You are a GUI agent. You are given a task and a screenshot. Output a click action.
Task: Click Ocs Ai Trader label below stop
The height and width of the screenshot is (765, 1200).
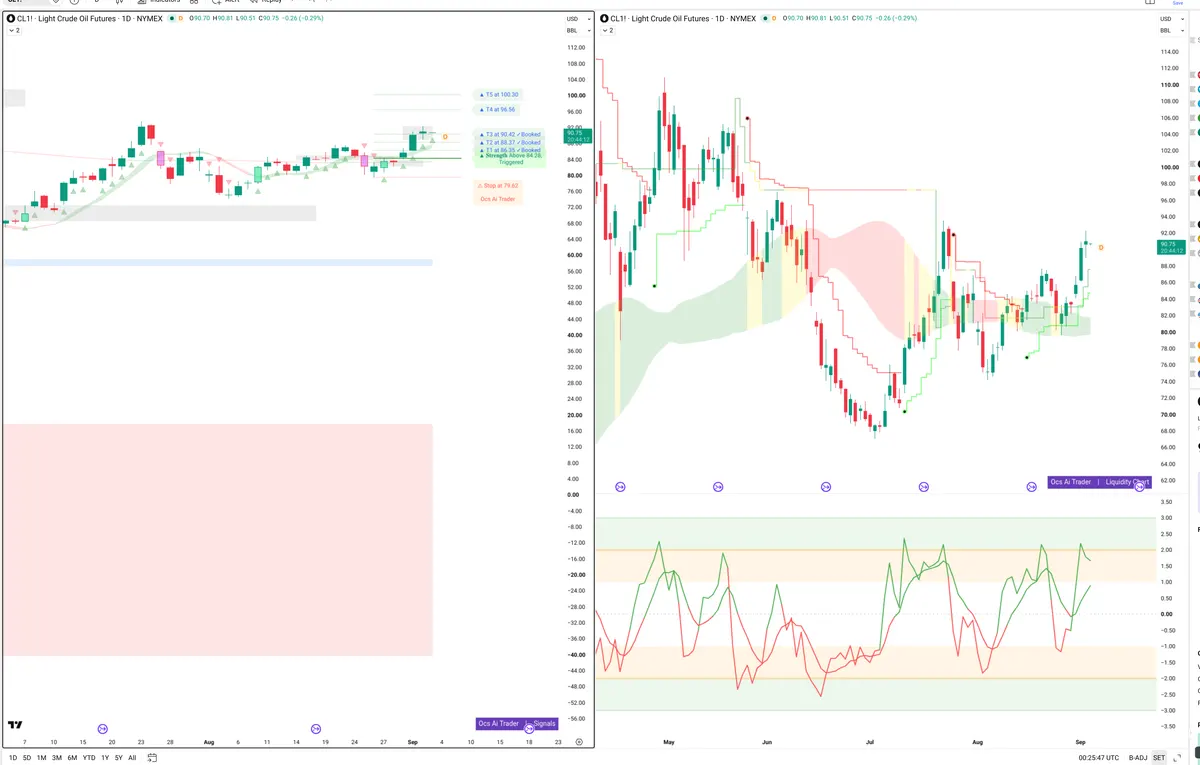[x=498, y=199]
